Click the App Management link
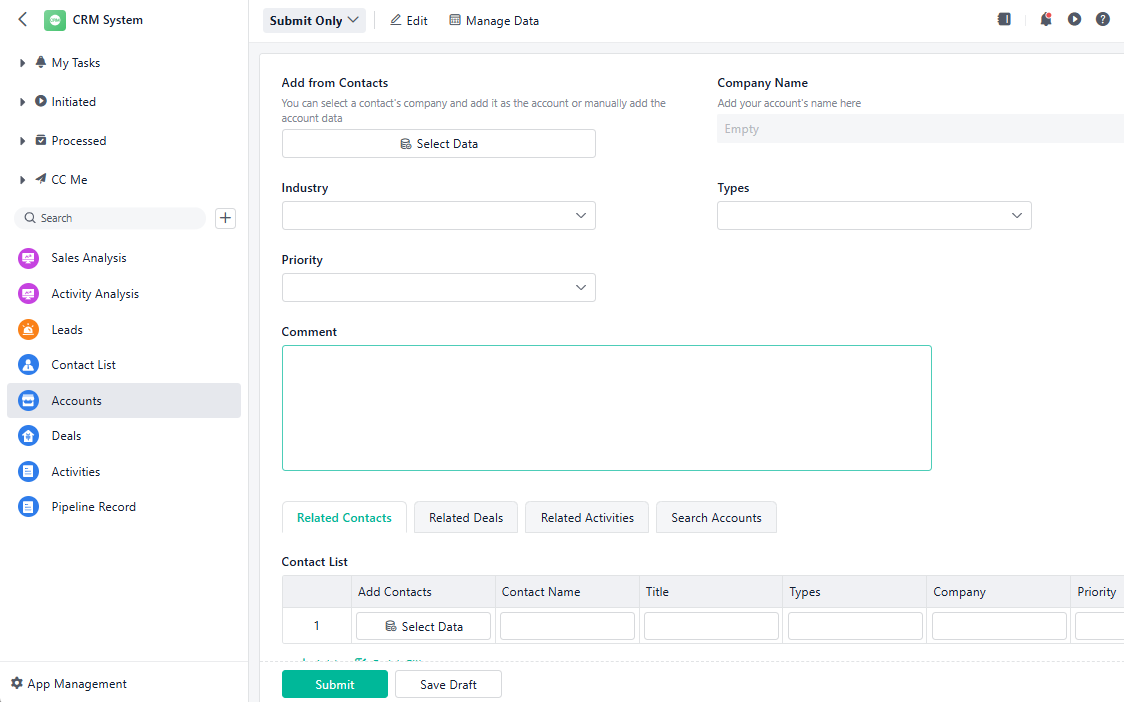Image resolution: width=1124 pixels, height=702 pixels. pos(77,683)
